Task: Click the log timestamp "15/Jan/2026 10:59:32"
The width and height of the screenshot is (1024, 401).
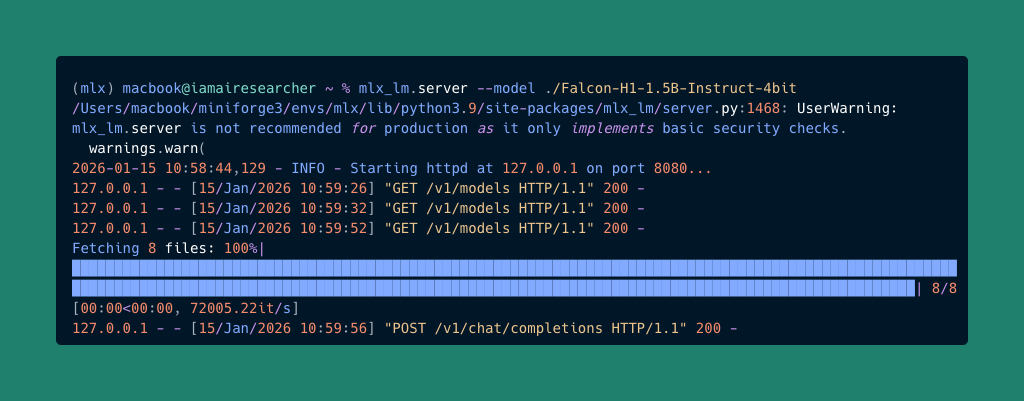Action: tap(282, 208)
